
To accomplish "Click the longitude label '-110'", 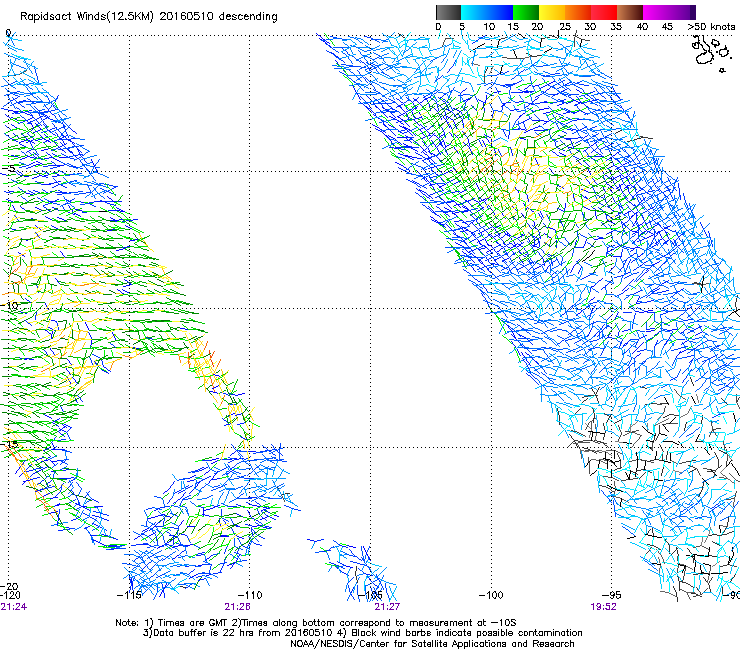I will (250, 595).
